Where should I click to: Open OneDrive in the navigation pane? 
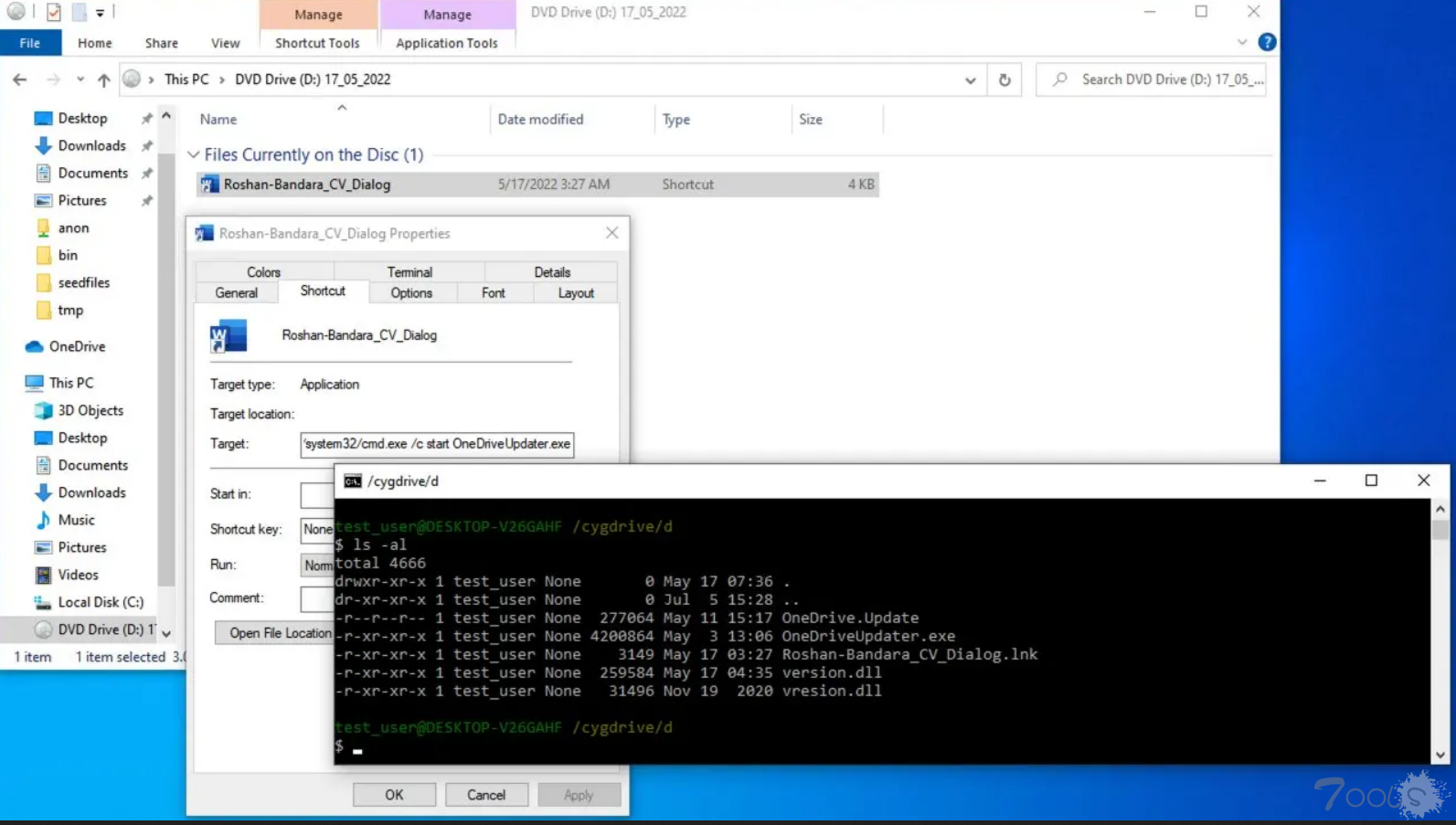tap(77, 346)
